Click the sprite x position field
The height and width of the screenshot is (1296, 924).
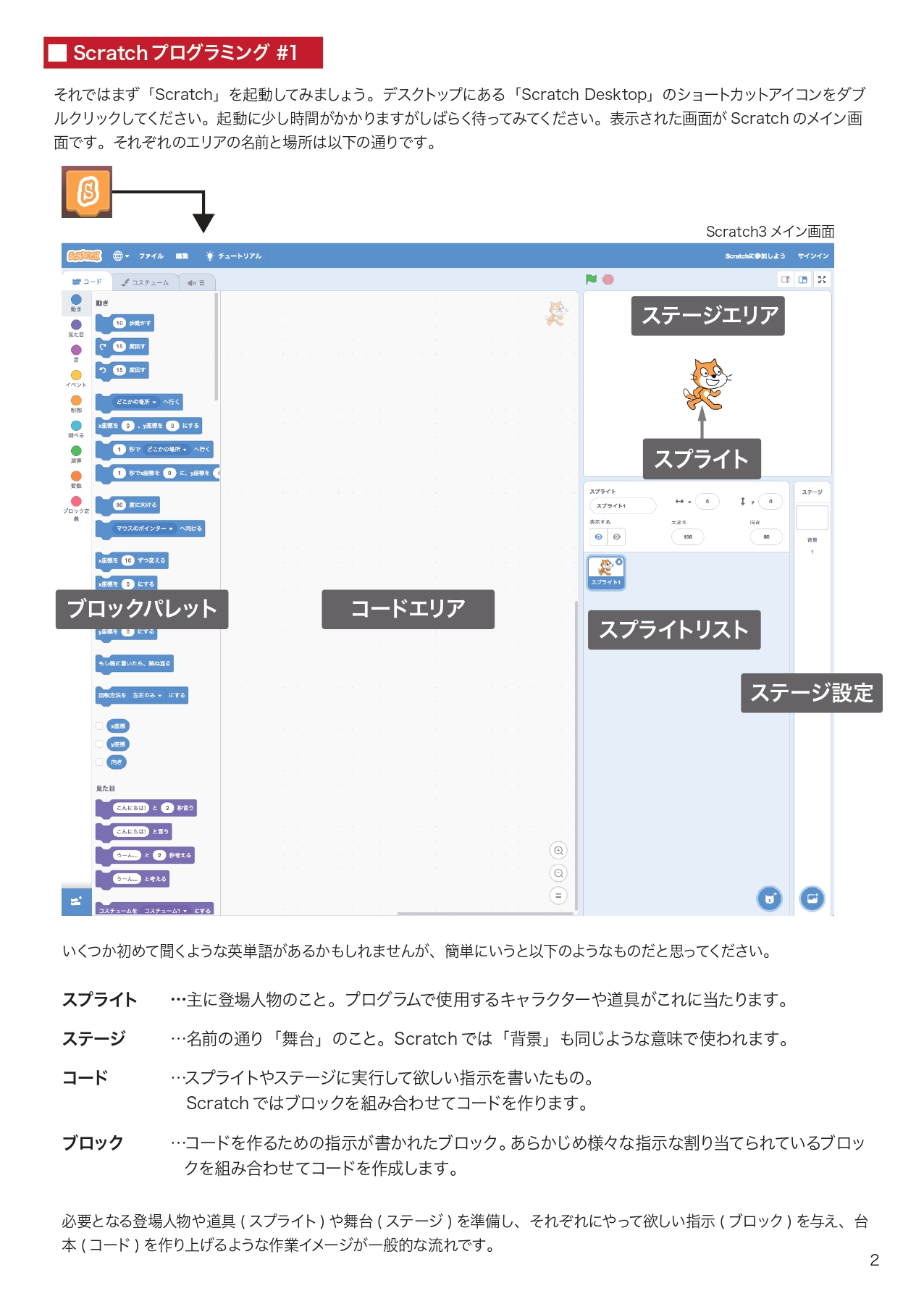707,501
